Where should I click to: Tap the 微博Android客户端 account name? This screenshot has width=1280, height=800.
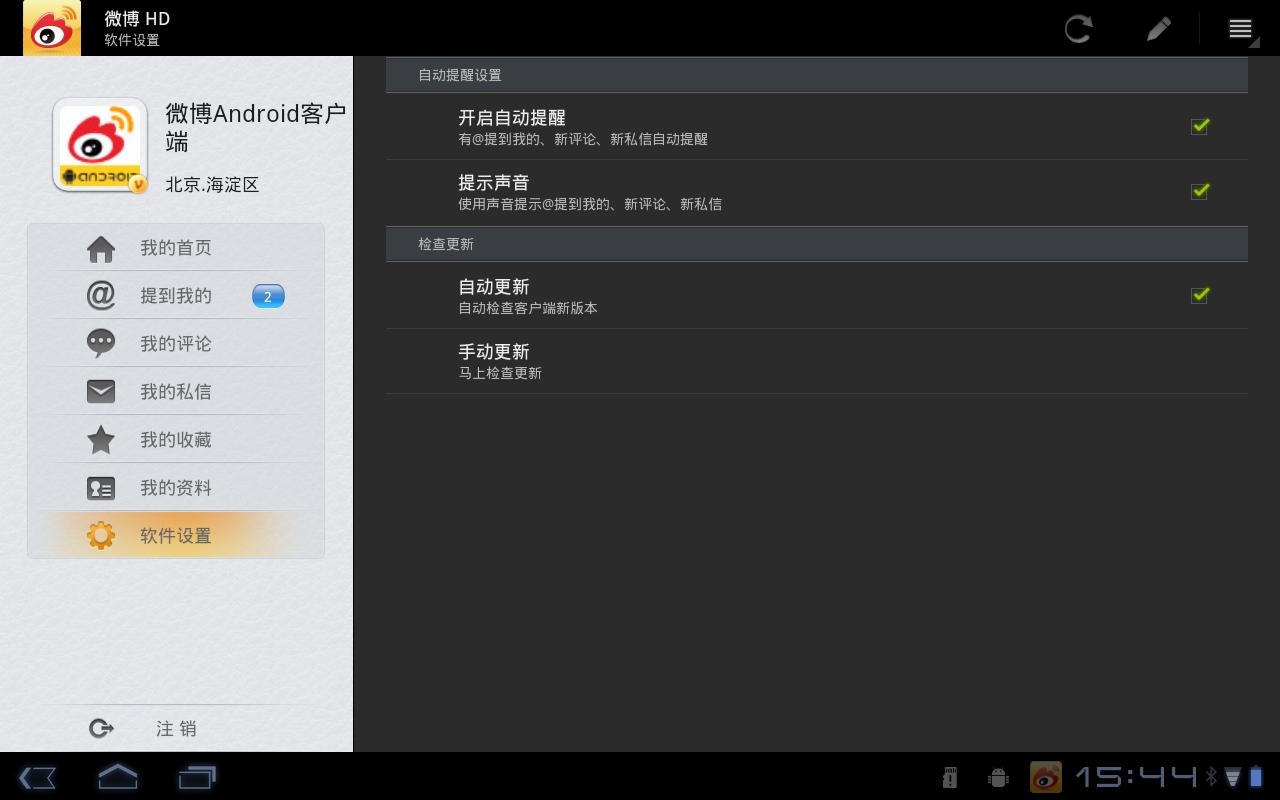click(256, 127)
